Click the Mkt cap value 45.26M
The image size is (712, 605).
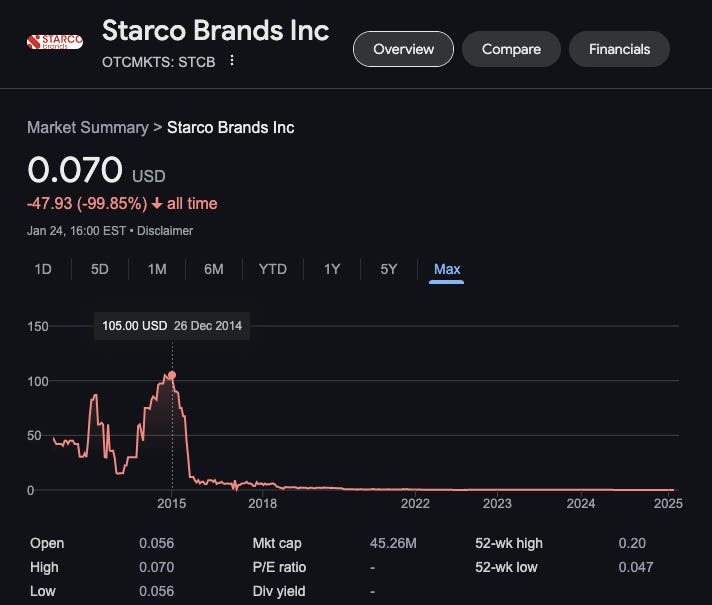click(x=393, y=543)
